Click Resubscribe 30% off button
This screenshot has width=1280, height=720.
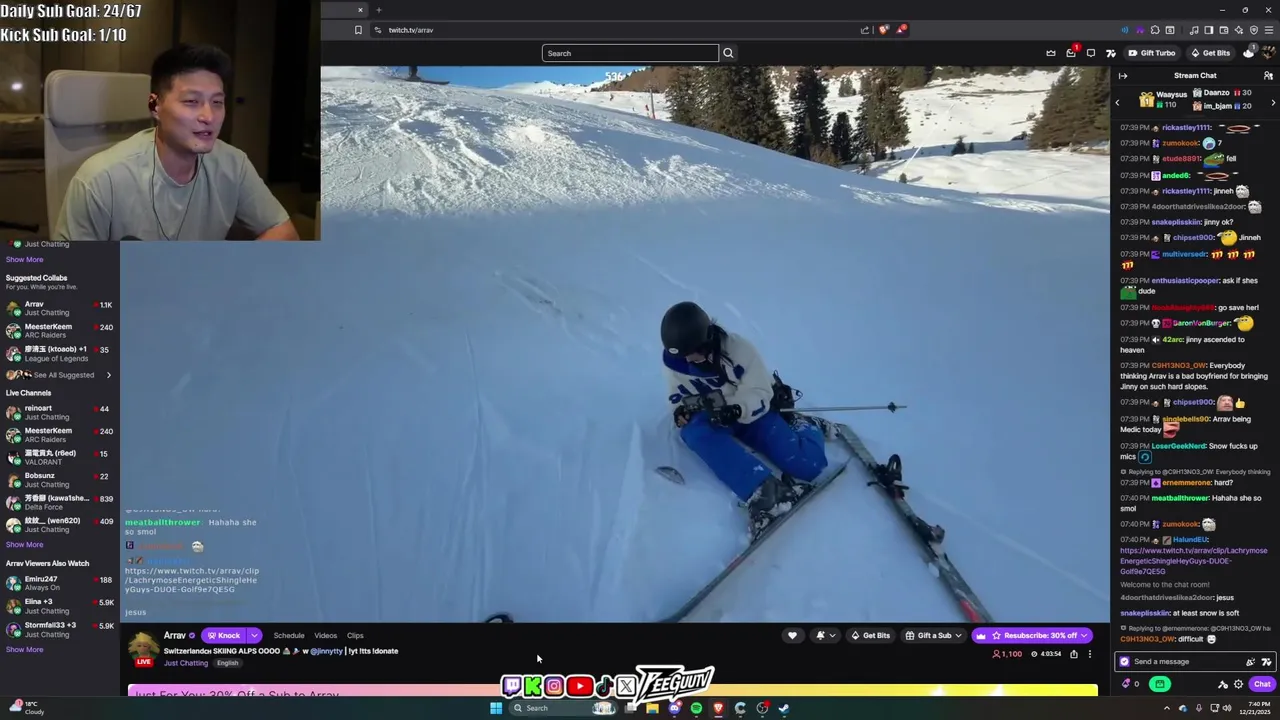tap(1032, 635)
